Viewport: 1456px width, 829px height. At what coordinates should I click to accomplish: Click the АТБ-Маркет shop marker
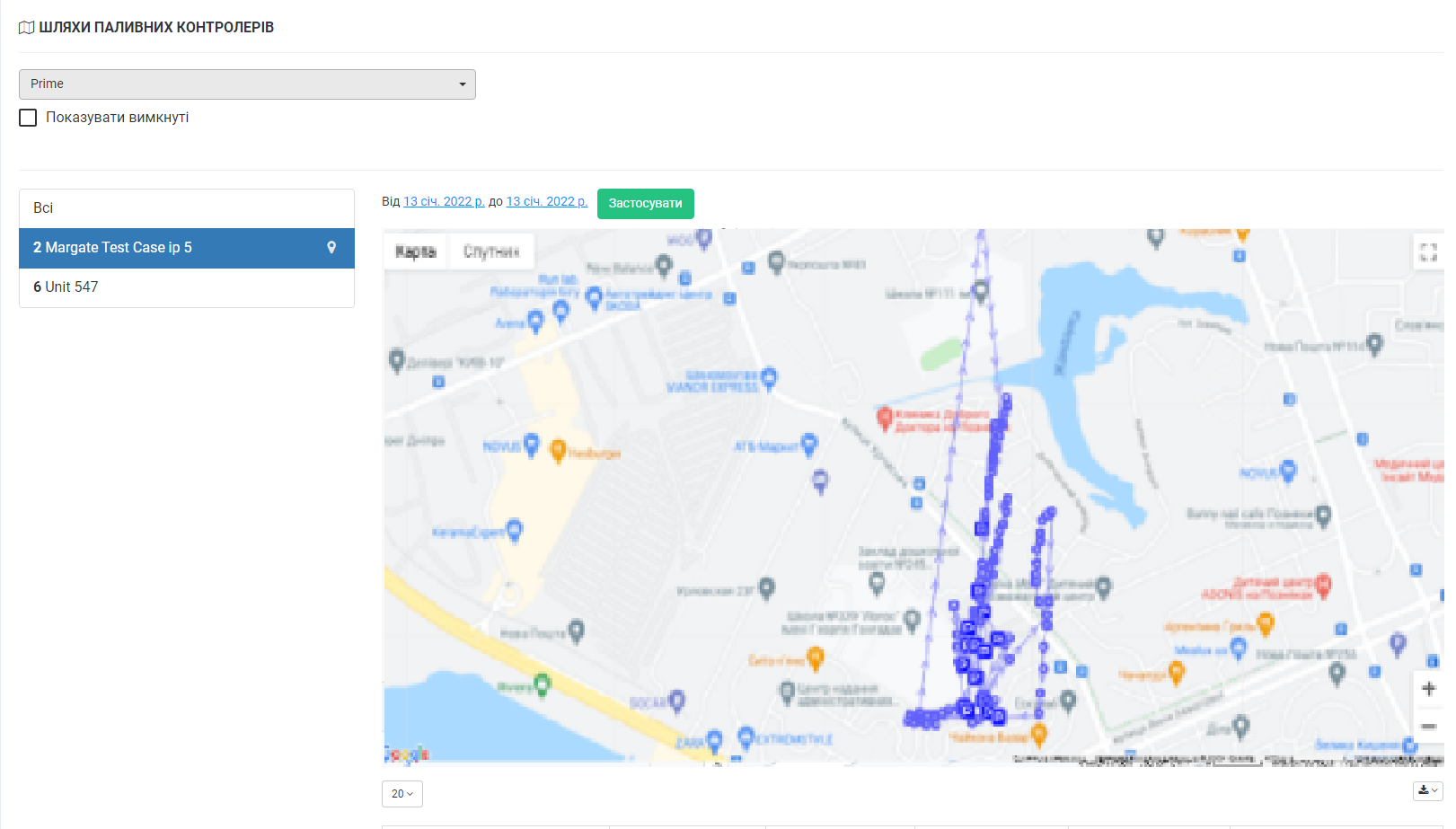(x=809, y=444)
